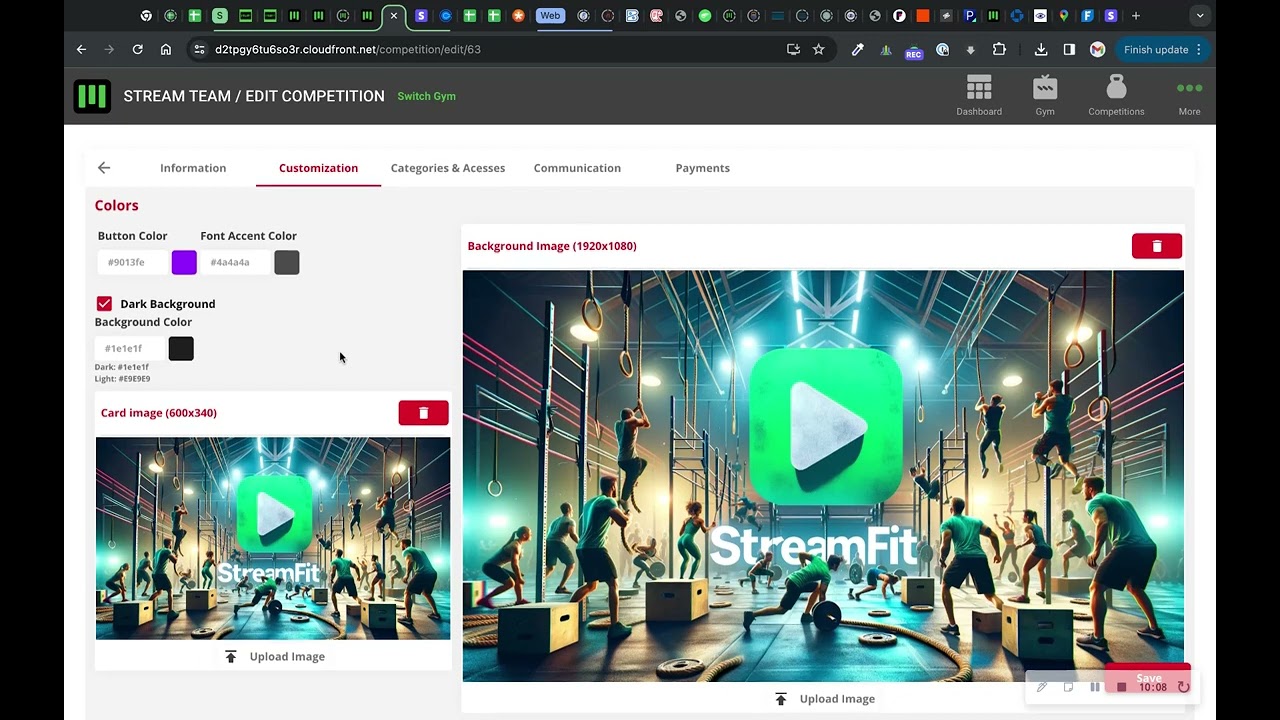Open the eyedropper color picker extension

[857, 49]
